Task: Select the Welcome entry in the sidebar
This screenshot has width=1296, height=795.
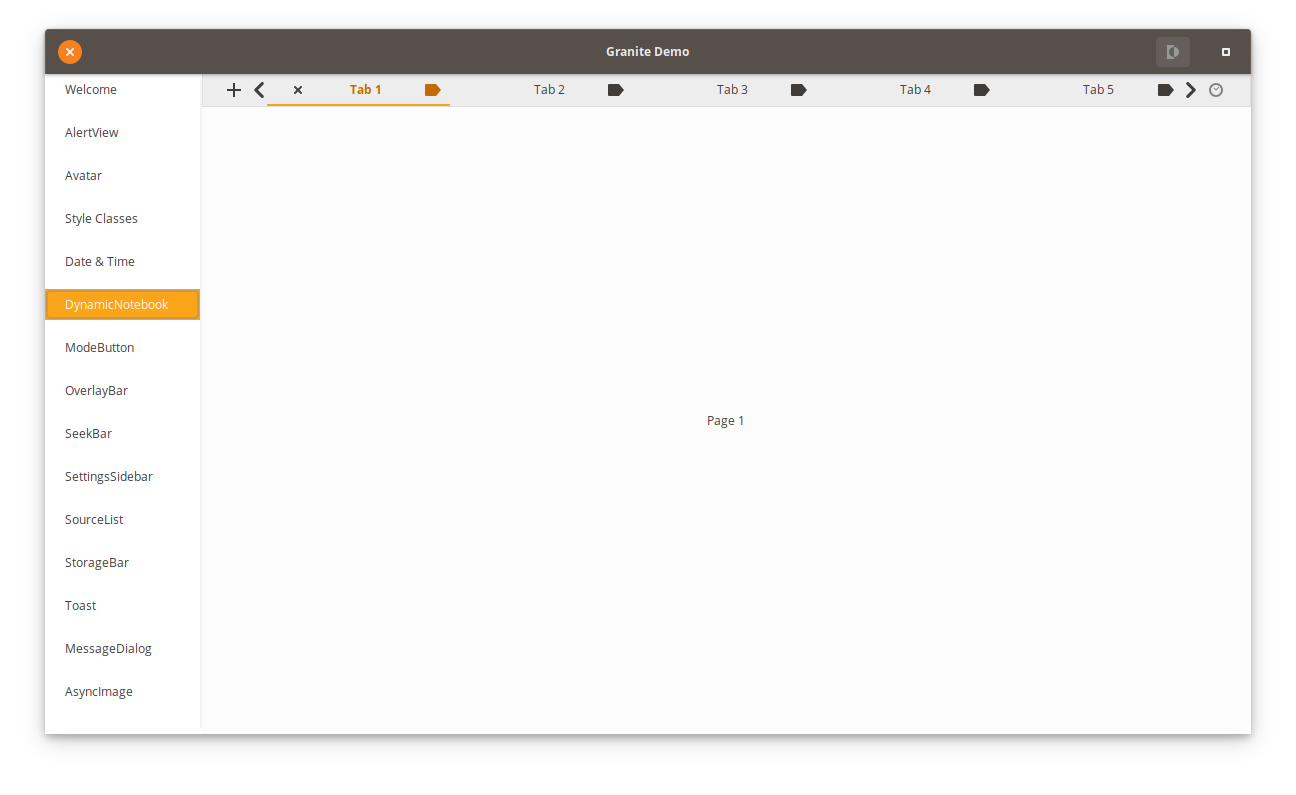Action: [91, 89]
